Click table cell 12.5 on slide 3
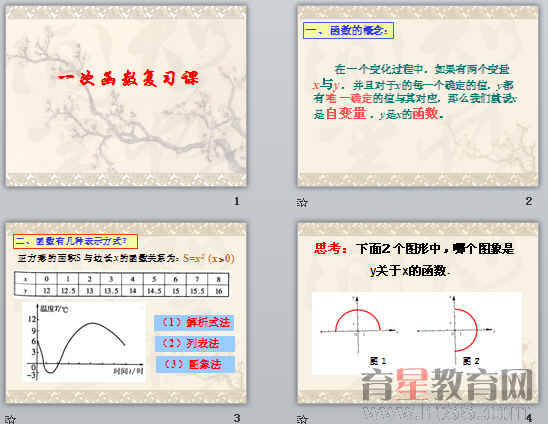This screenshot has width=548, height=424. click(x=68, y=291)
